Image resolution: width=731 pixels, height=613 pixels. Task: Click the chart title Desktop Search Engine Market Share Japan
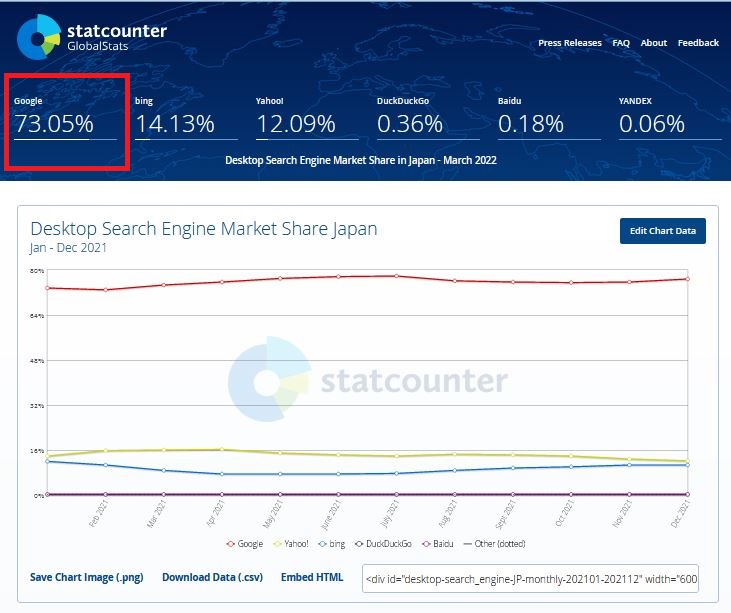click(204, 229)
